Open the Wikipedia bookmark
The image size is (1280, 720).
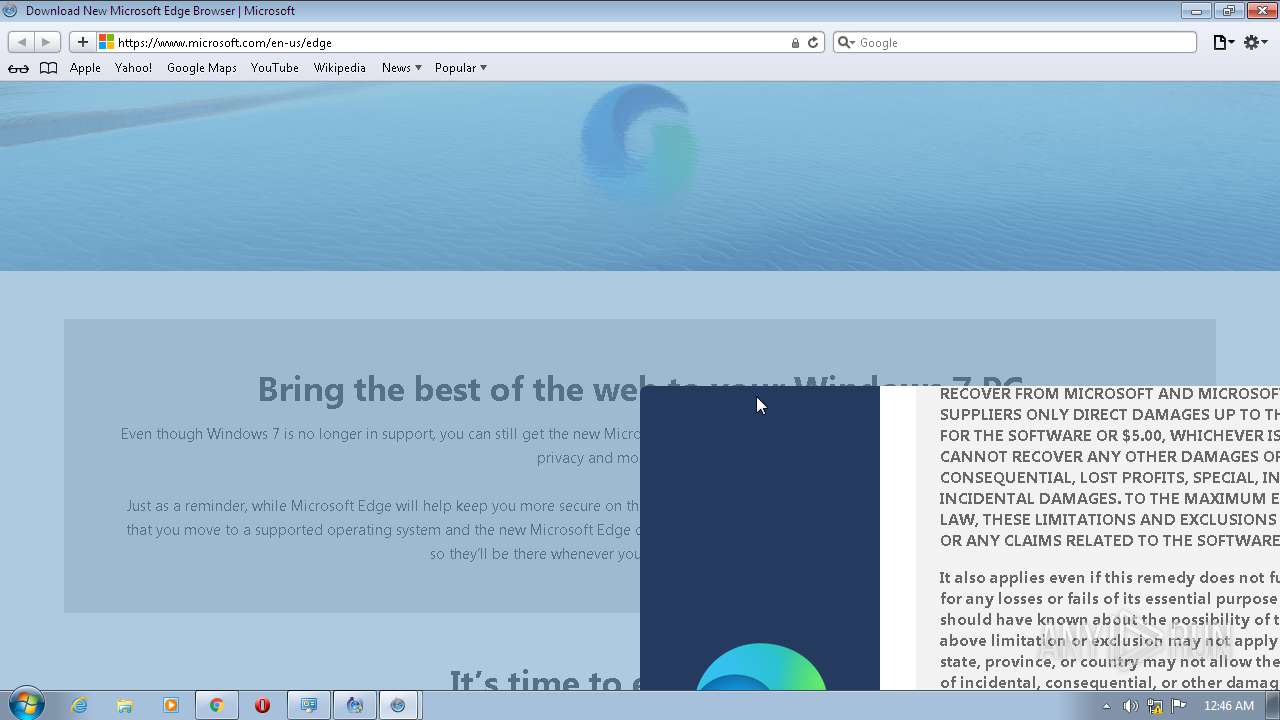(x=340, y=68)
